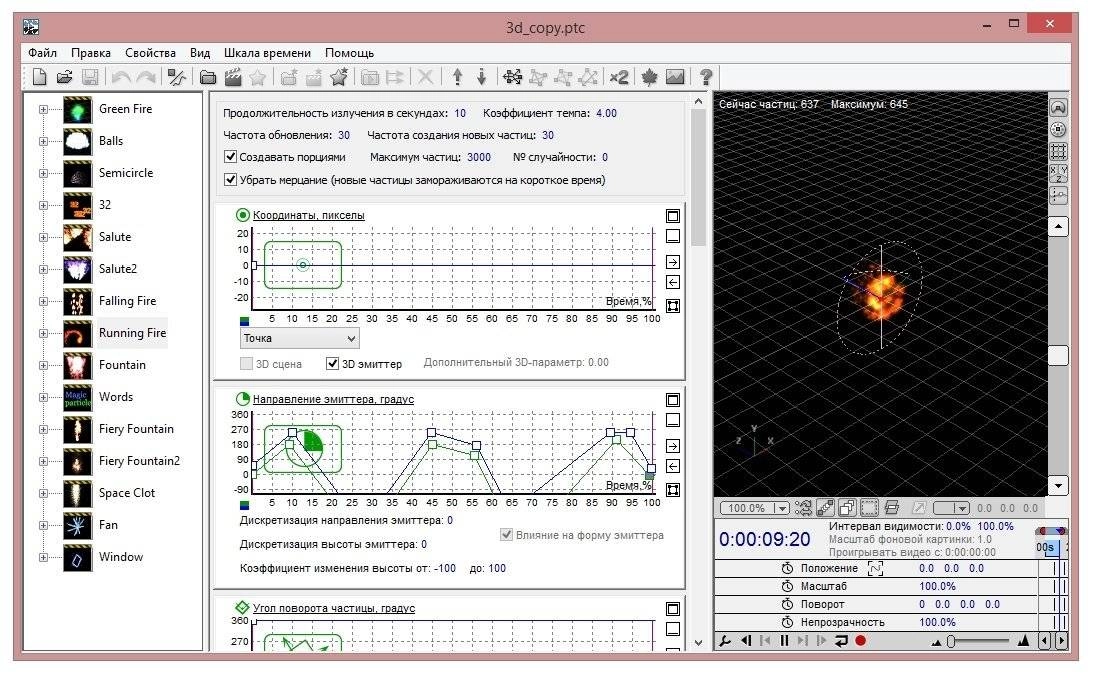Screen dimensions: 1096x680
Task: Click fit-frame icon beside Направление эмиттера graph
Action: (x=672, y=490)
